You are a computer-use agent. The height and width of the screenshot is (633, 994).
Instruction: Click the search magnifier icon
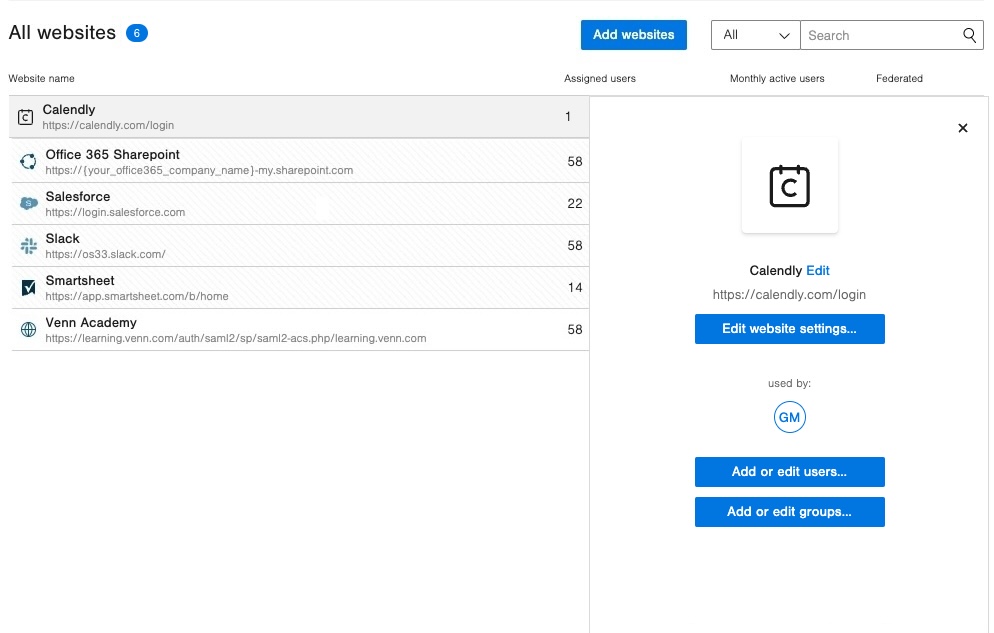tap(969, 35)
